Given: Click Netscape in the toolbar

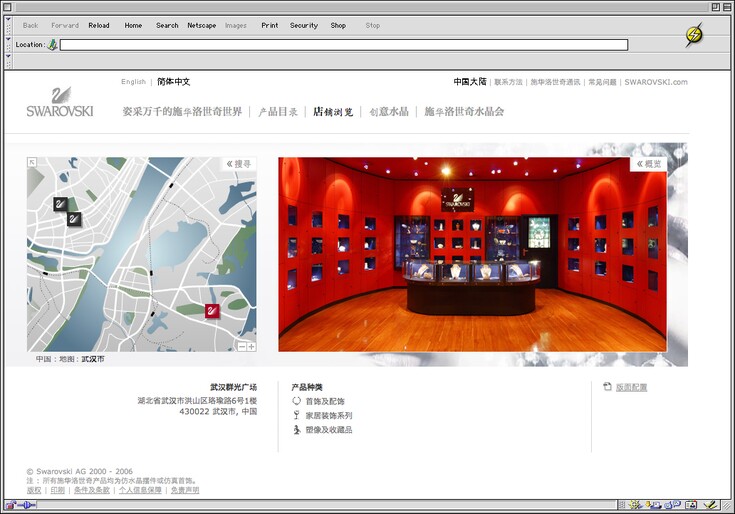Looking at the screenshot, I should tap(202, 25).
